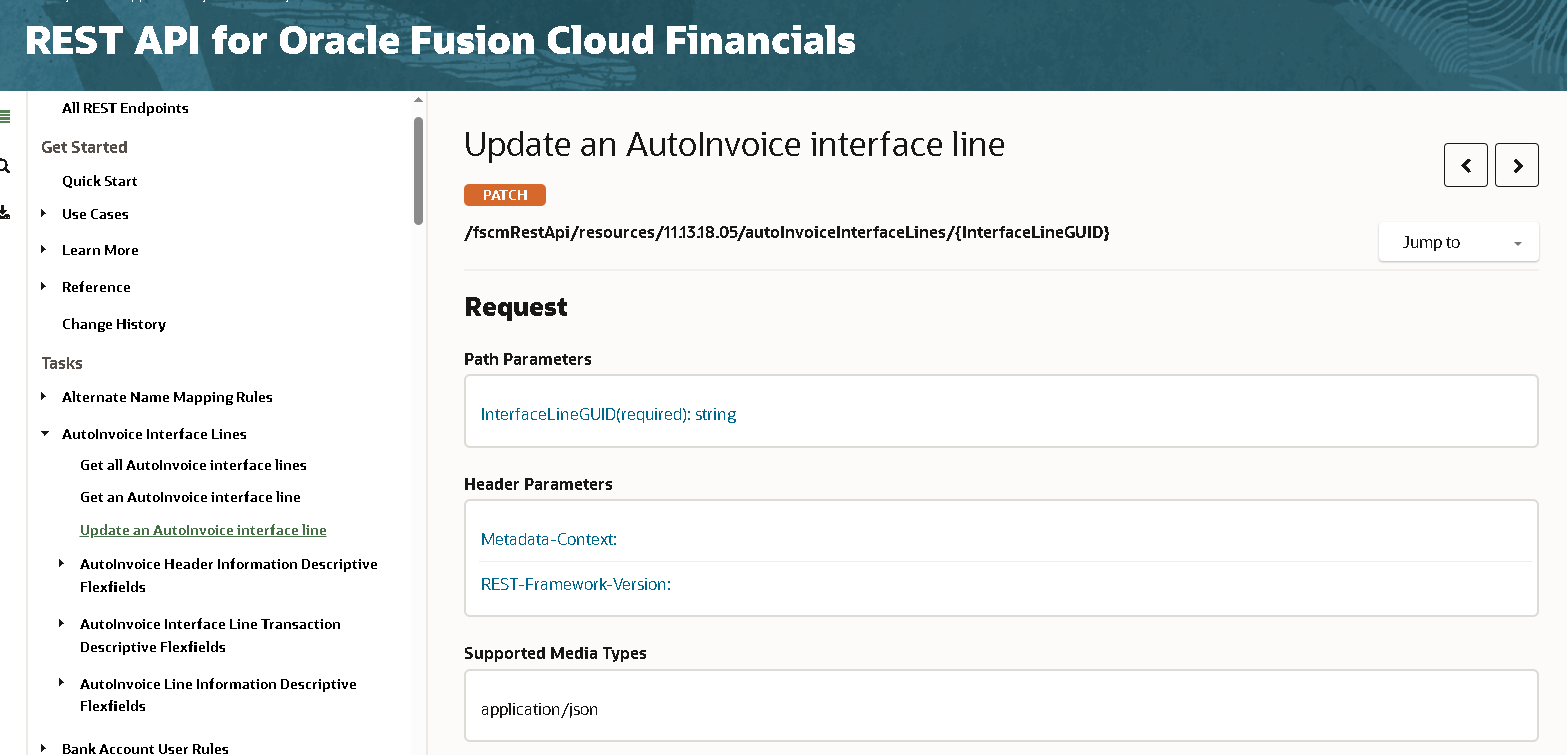Select Get all AutoInvoice interface lines
This screenshot has width=1567, height=755.
193,465
